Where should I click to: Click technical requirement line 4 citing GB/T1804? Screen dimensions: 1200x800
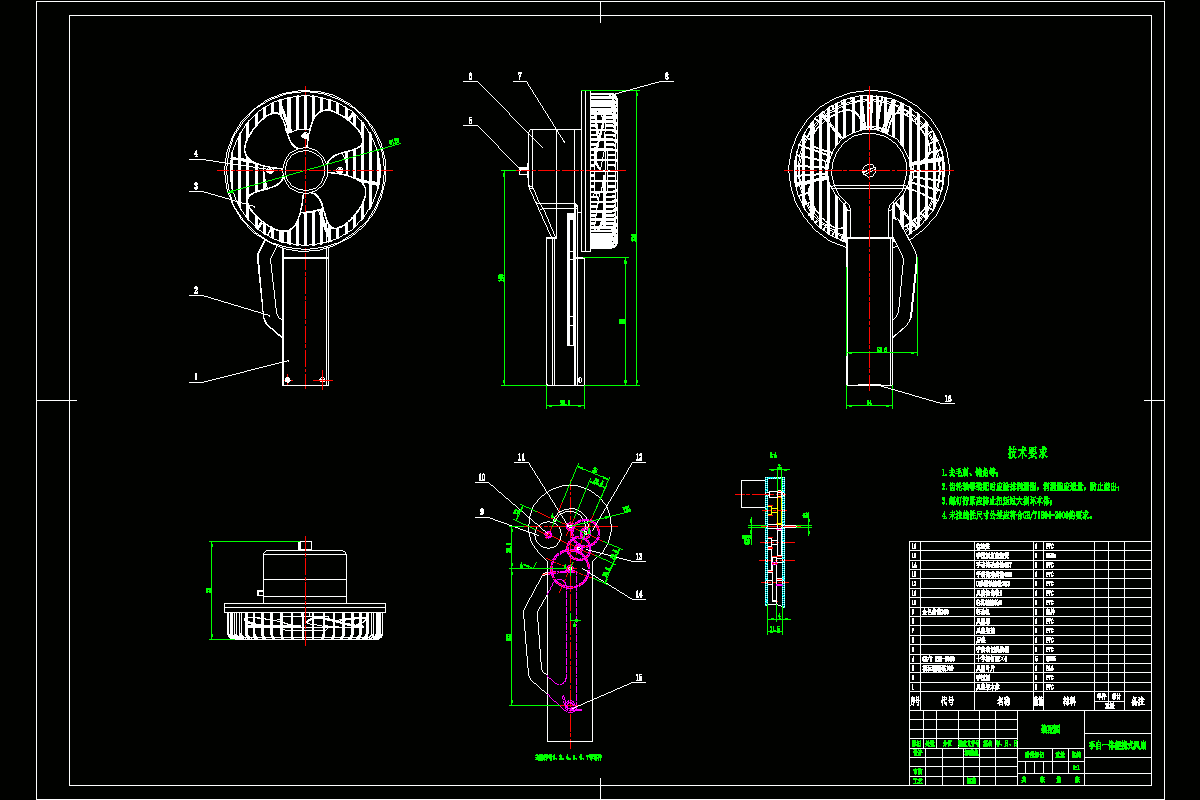click(x=1018, y=515)
